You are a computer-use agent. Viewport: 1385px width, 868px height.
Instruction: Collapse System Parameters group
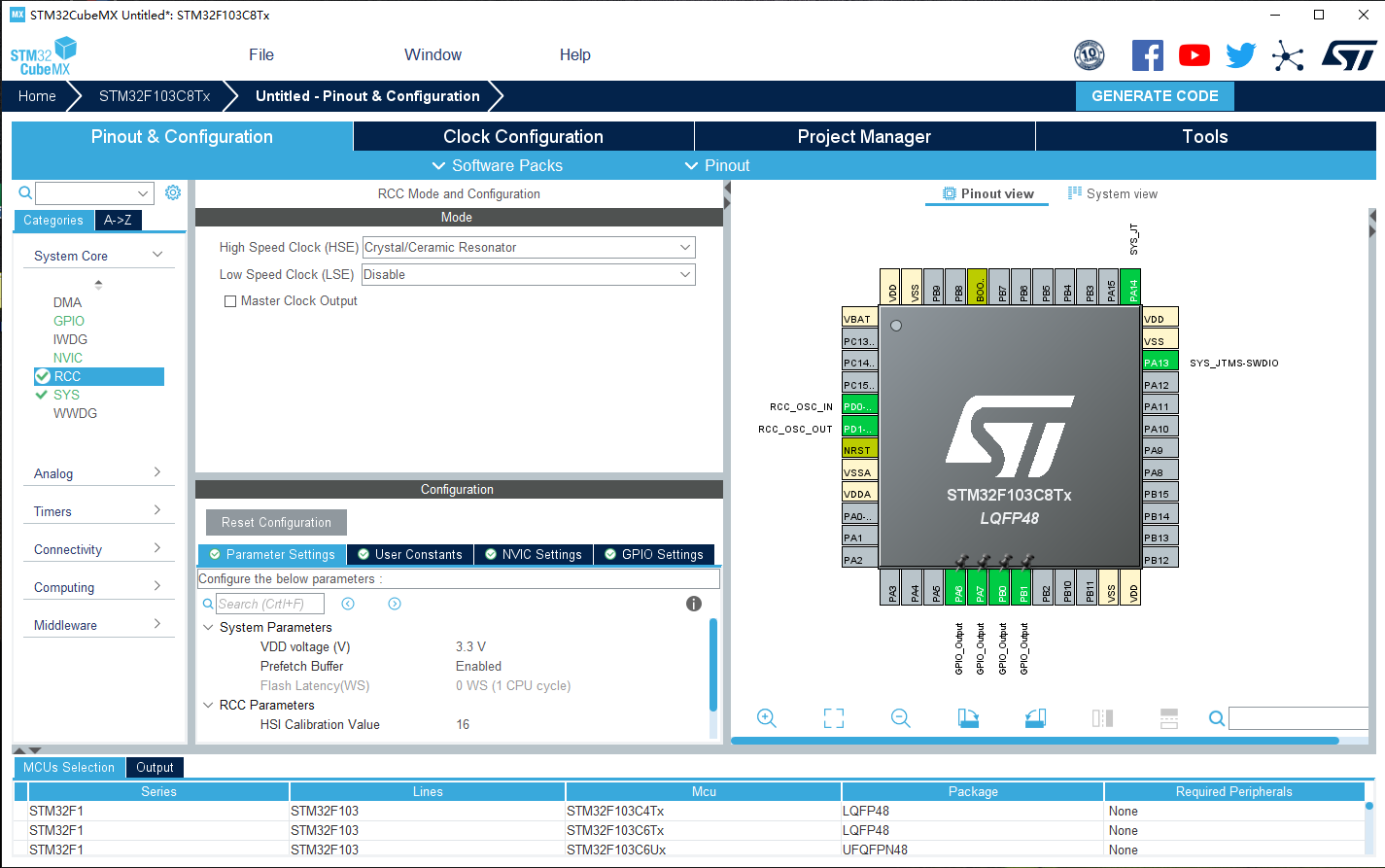[208, 627]
